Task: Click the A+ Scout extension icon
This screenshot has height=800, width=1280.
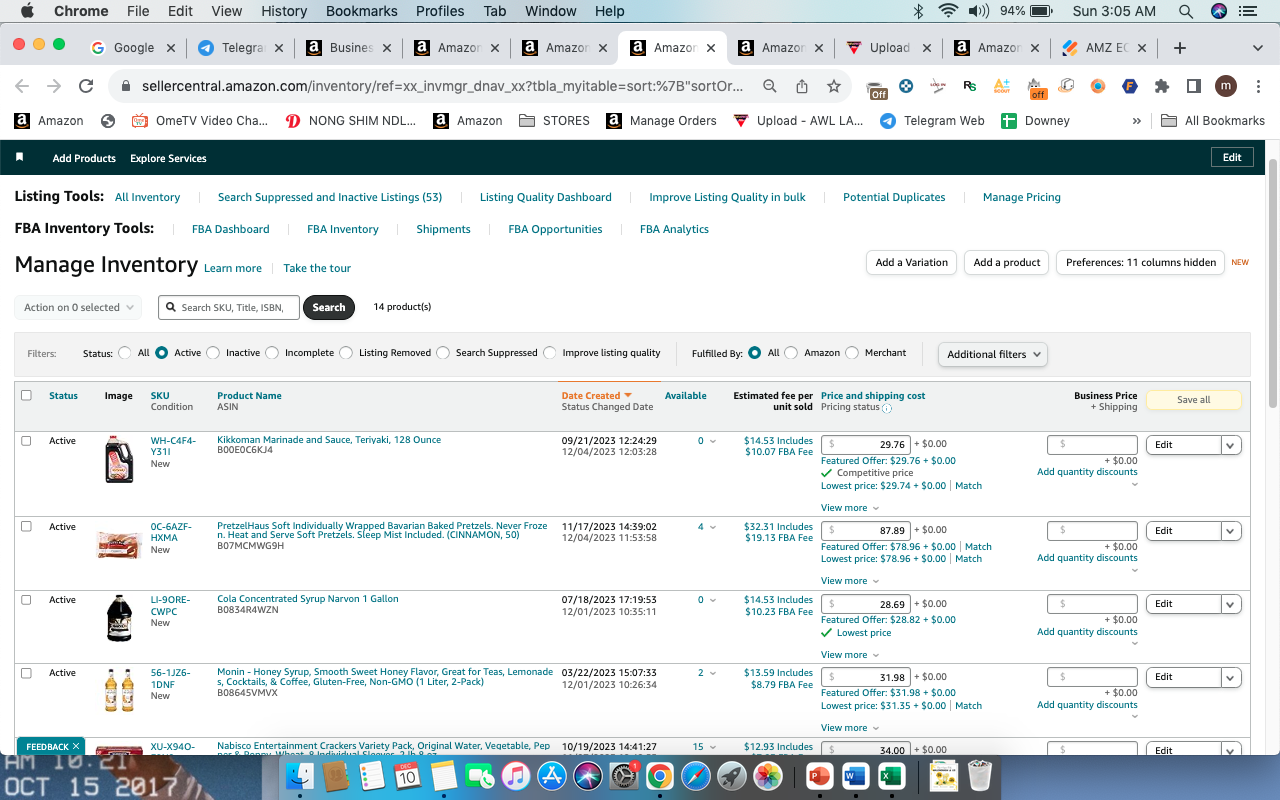Action: (x=1001, y=87)
